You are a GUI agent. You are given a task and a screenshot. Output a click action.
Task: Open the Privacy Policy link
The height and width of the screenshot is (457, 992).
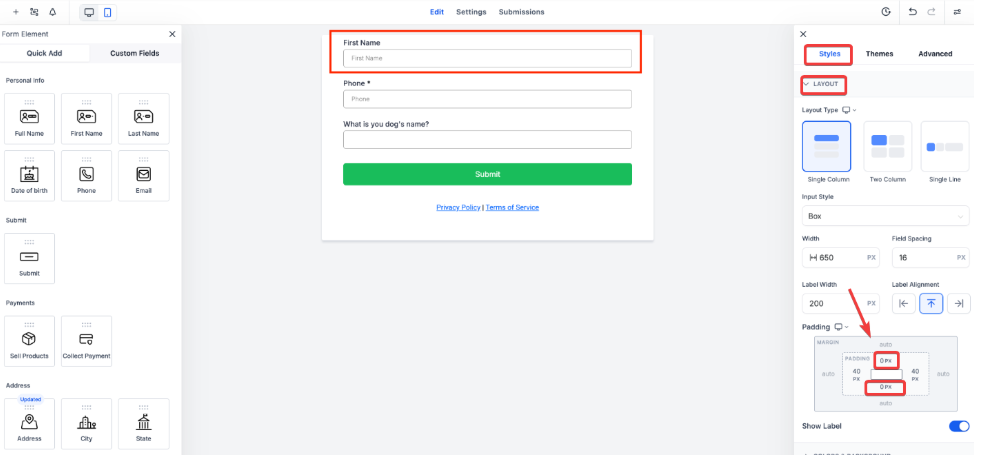click(458, 208)
